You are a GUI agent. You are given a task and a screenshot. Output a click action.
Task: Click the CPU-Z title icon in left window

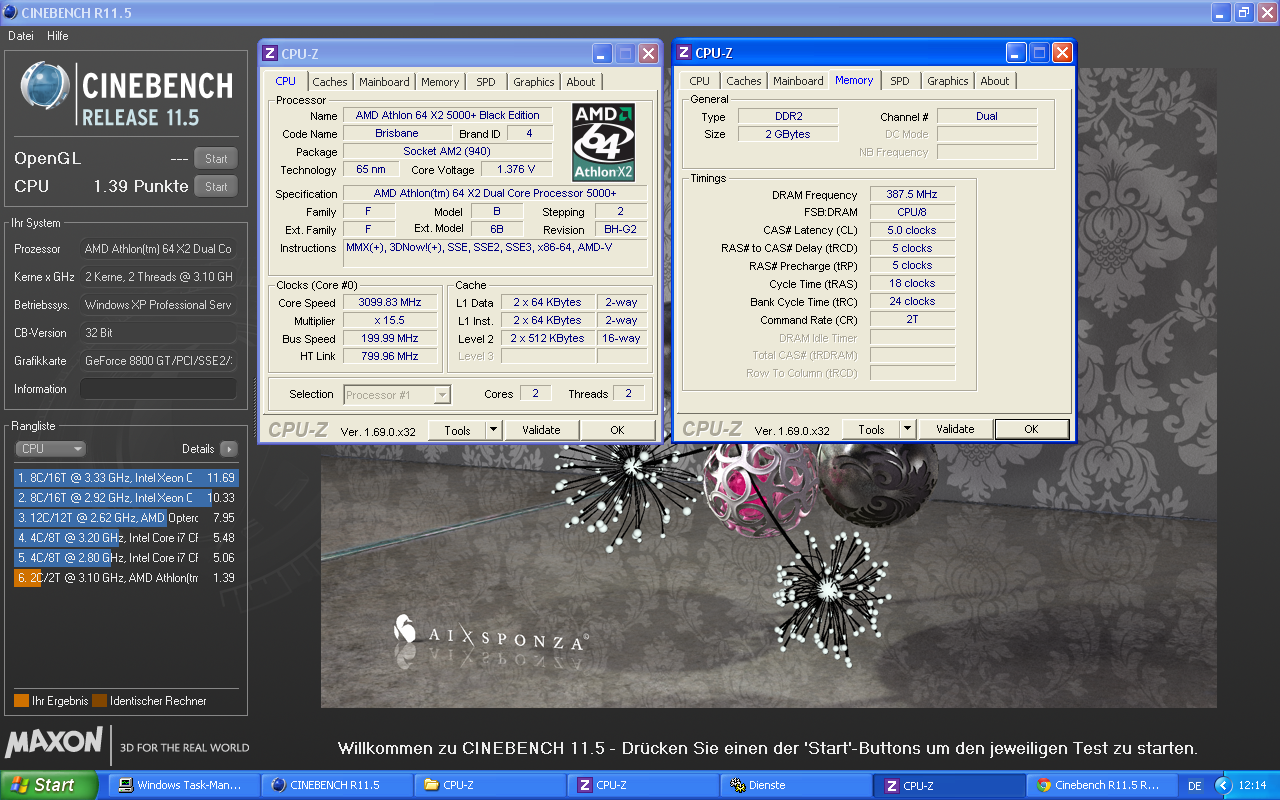click(270, 54)
